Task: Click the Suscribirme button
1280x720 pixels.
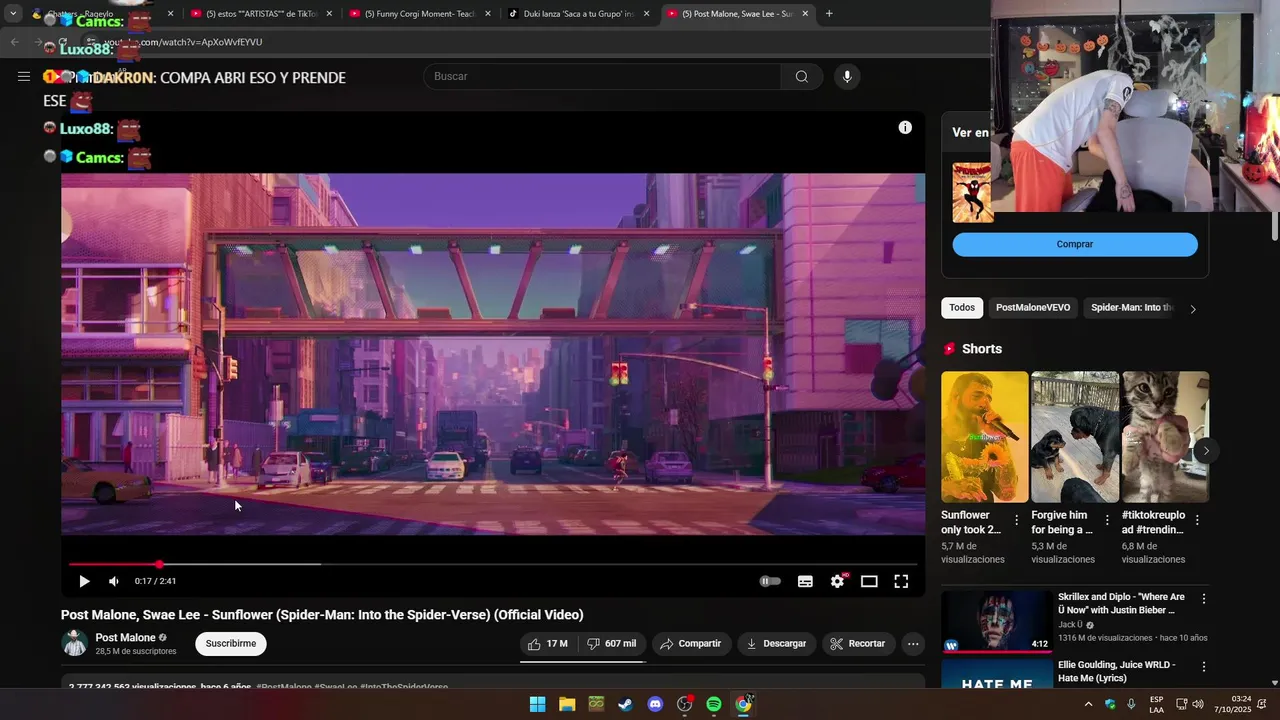Action: click(231, 644)
